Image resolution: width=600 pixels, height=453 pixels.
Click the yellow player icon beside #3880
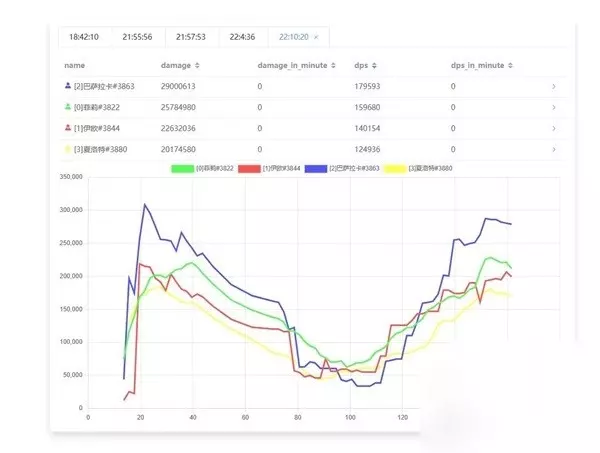coord(68,149)
